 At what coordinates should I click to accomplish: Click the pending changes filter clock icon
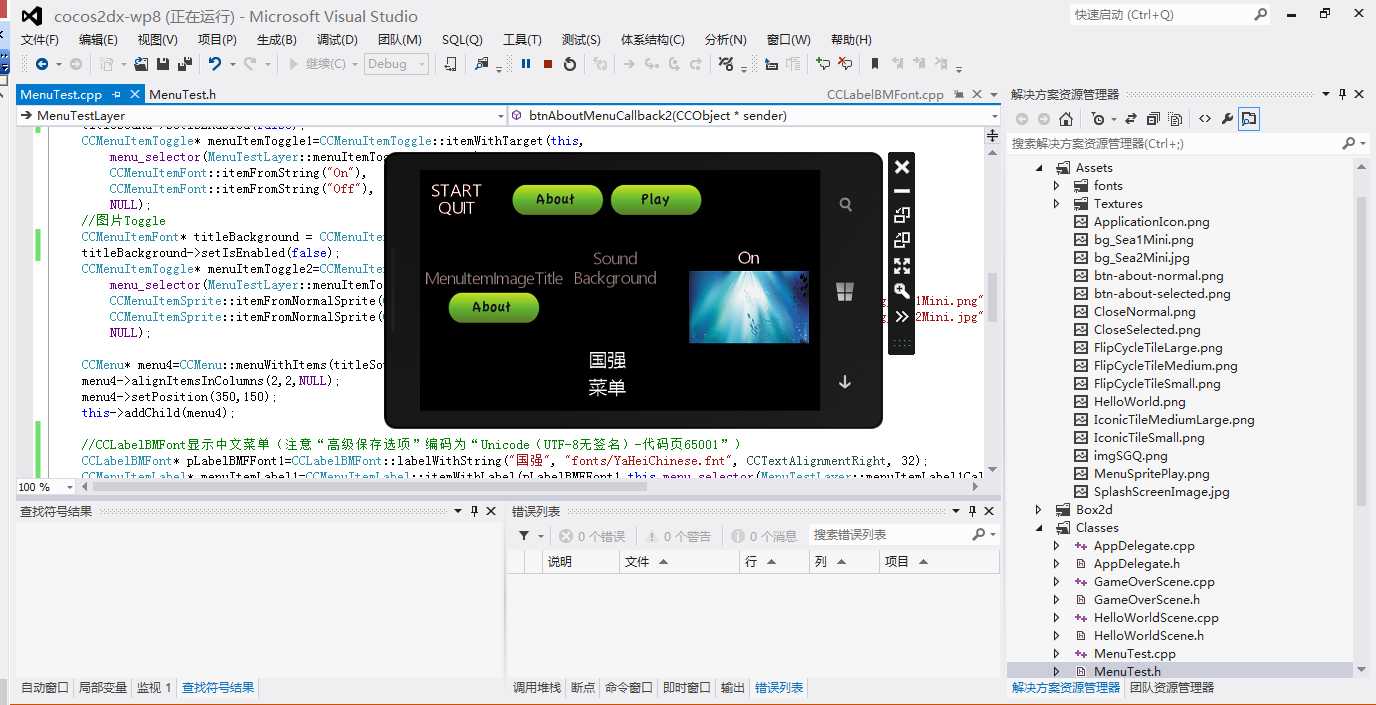[1100, 119]
